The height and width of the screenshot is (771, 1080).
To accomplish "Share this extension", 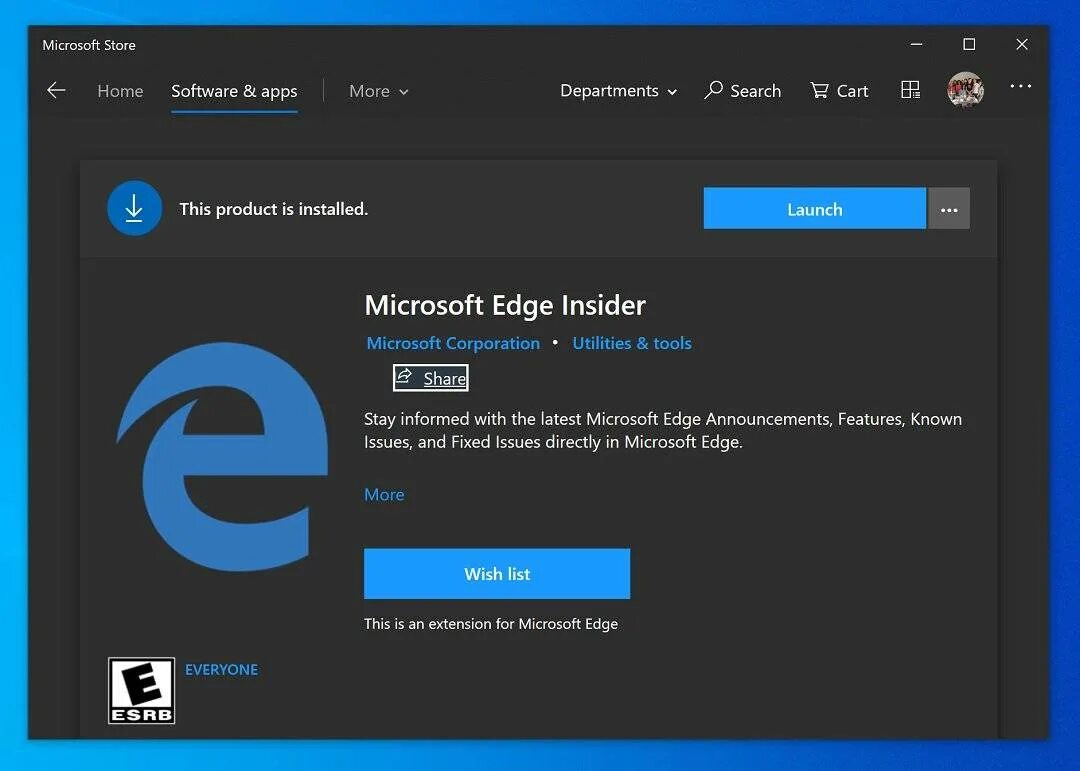I will point(430,378).
